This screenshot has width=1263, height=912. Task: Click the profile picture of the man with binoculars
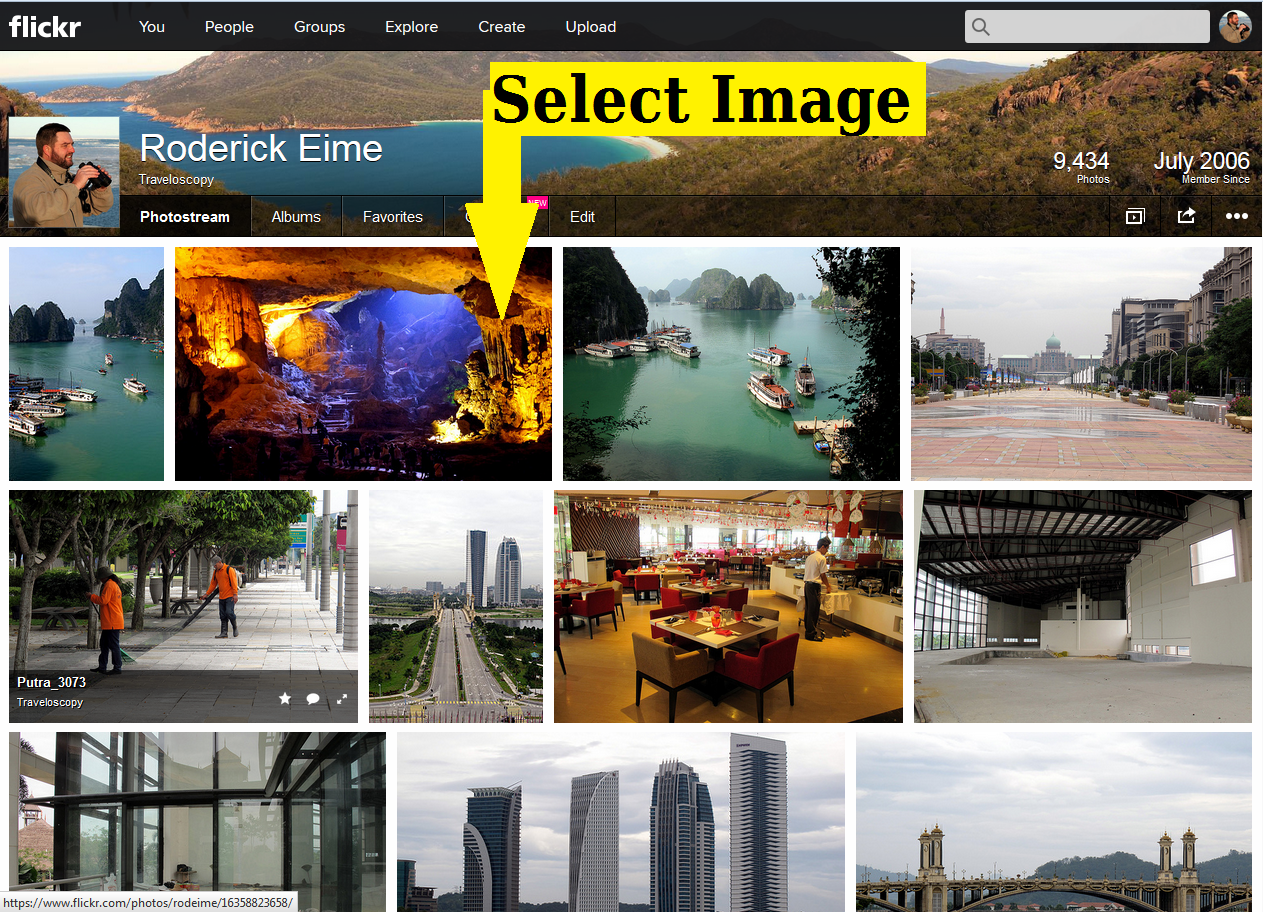[x=64, y=172]
